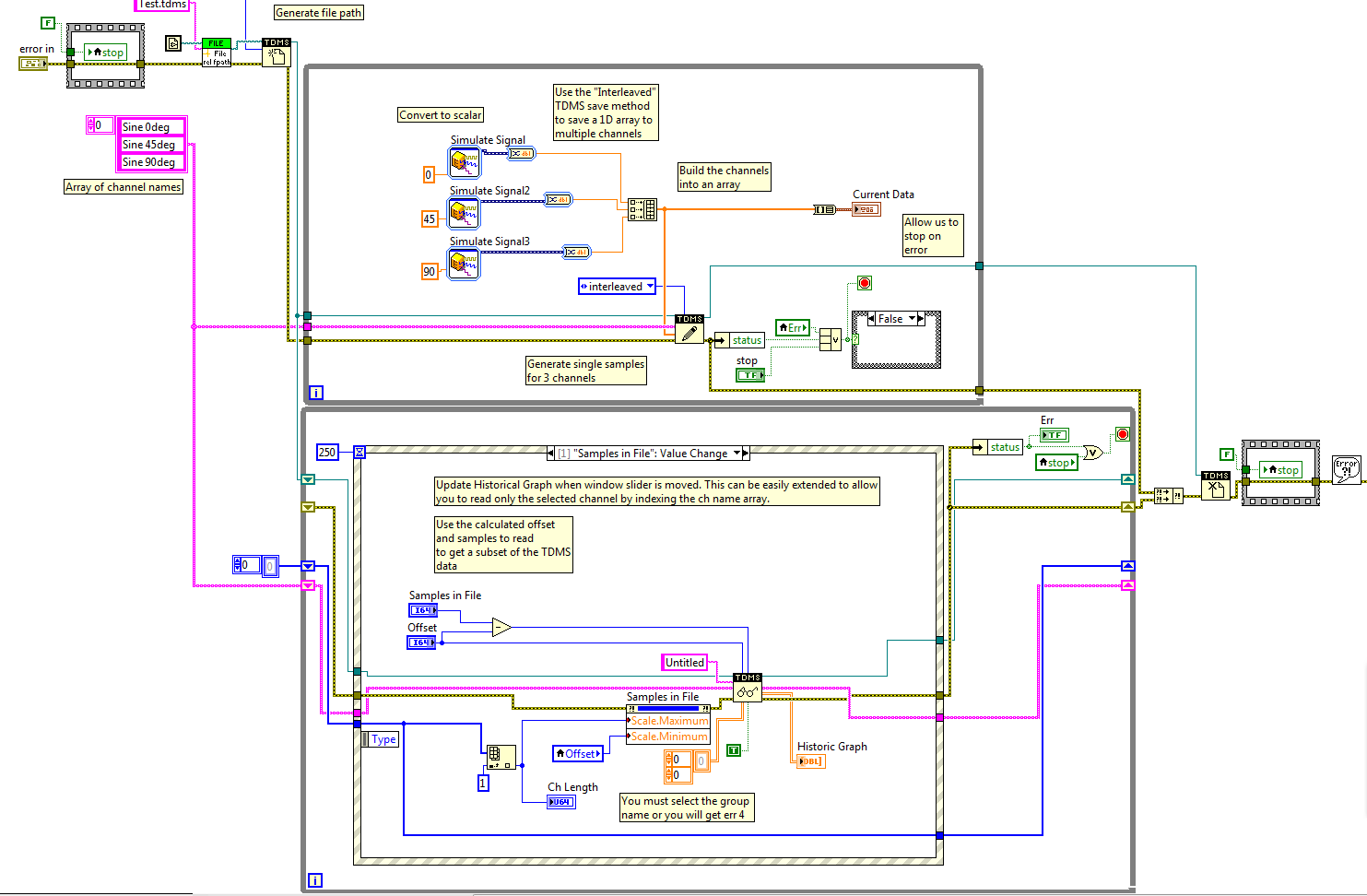The image size is (1367, 896).
Task: Click the Err local variable in upper loop
Action: click(x=793, y=327)
